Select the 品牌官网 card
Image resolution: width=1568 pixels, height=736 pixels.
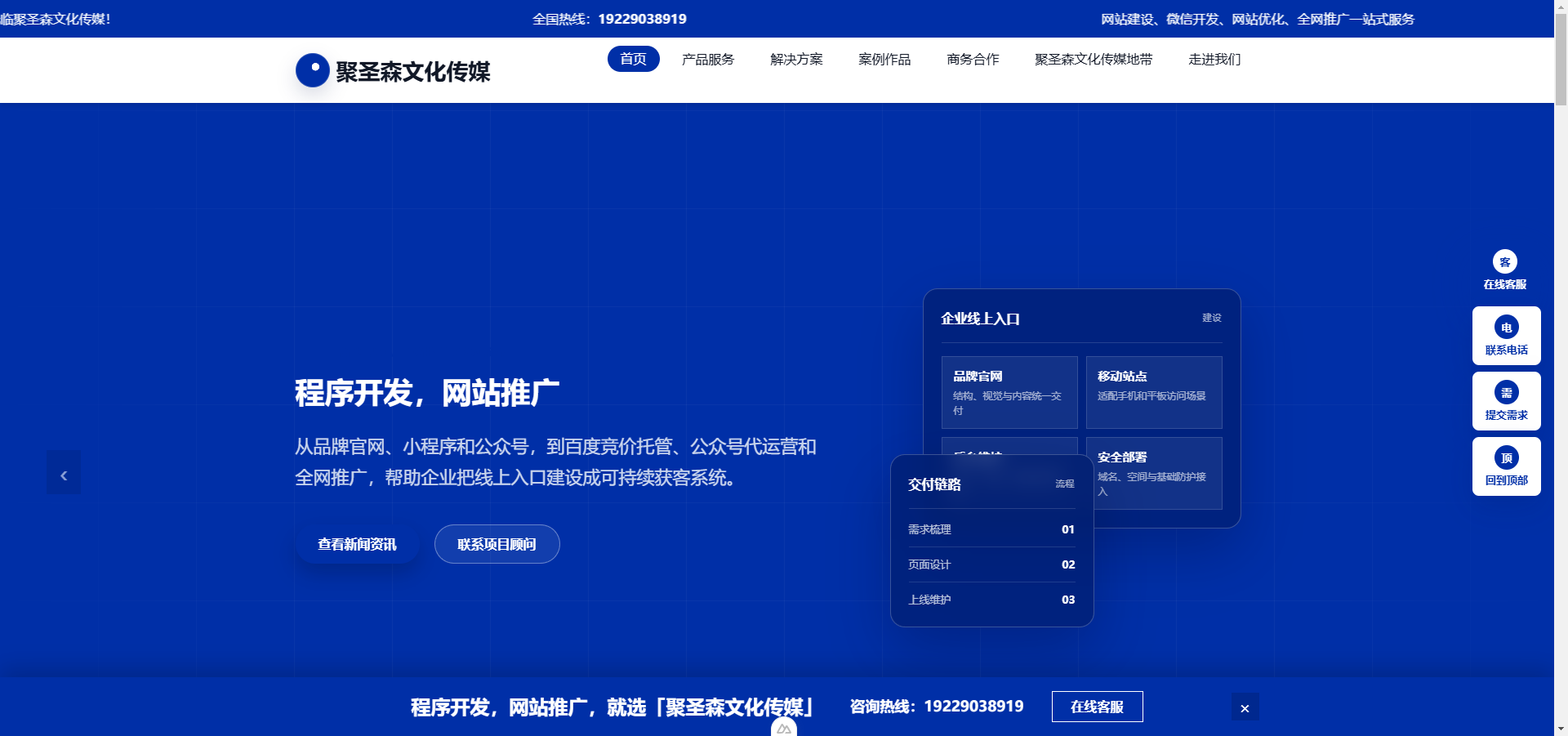coord(1009,392)
